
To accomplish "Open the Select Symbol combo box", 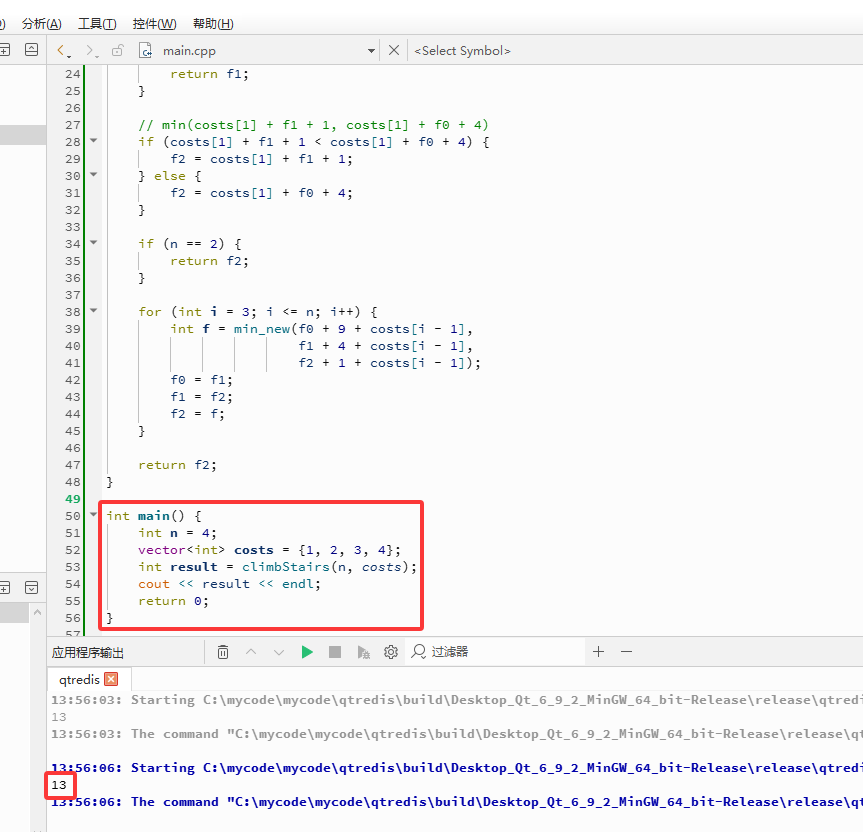I will point(462,51).
